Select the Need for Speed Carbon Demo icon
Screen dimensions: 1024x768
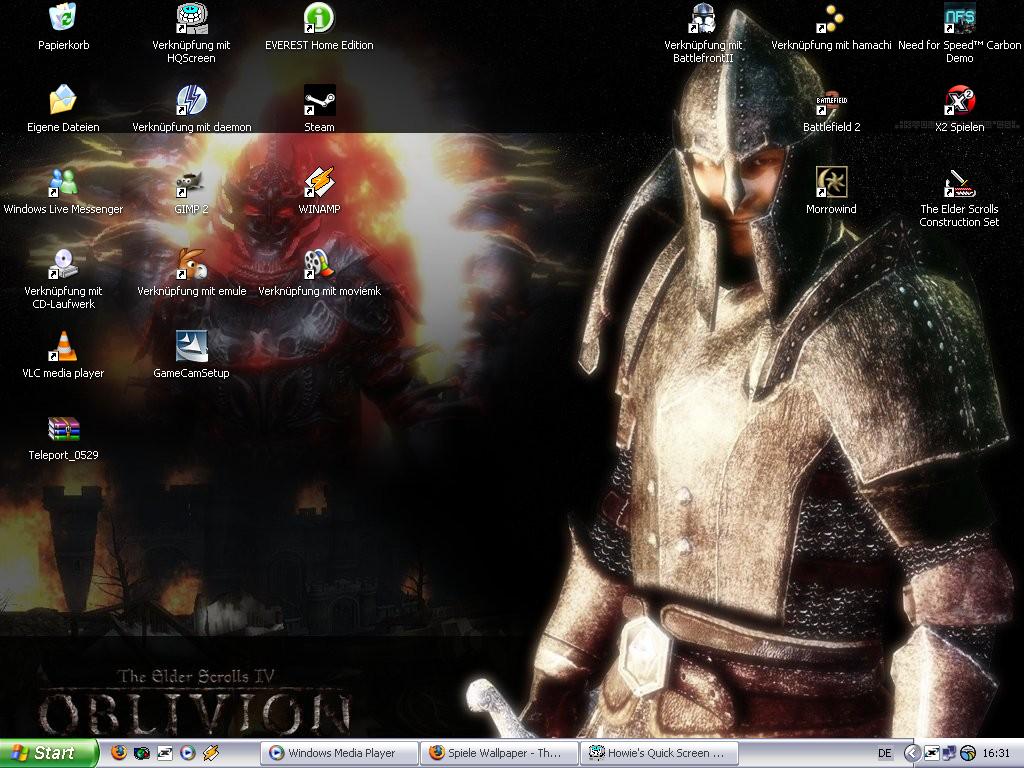point(959,17)
